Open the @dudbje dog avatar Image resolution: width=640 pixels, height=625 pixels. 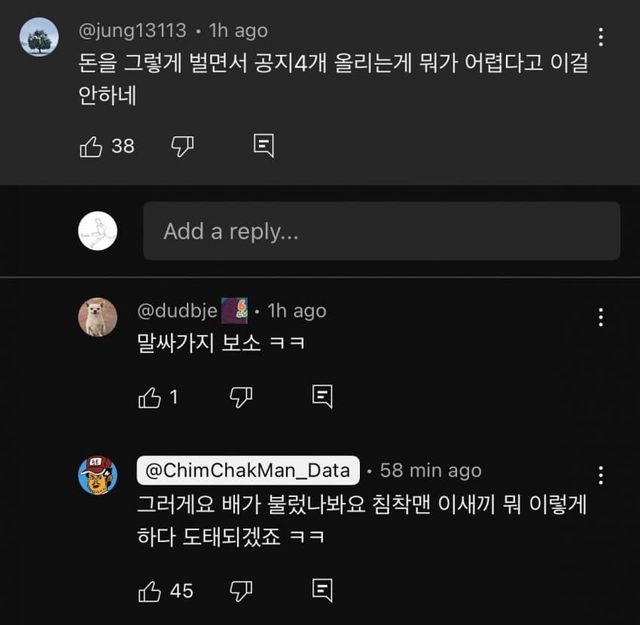98,317
